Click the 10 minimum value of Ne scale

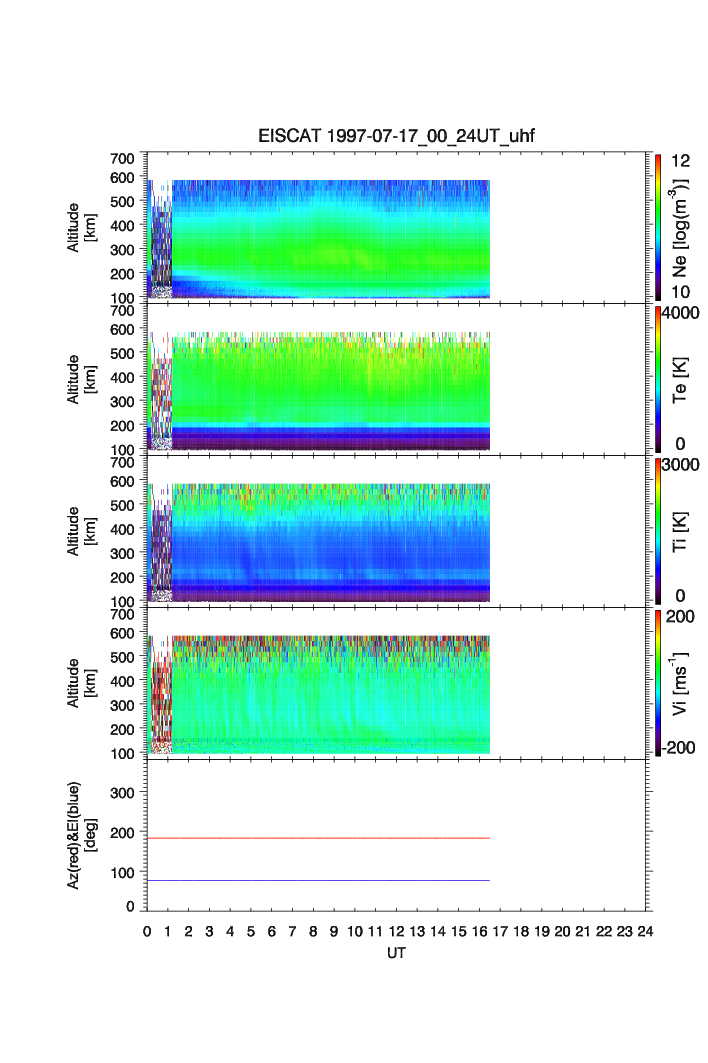pos(680,292)
